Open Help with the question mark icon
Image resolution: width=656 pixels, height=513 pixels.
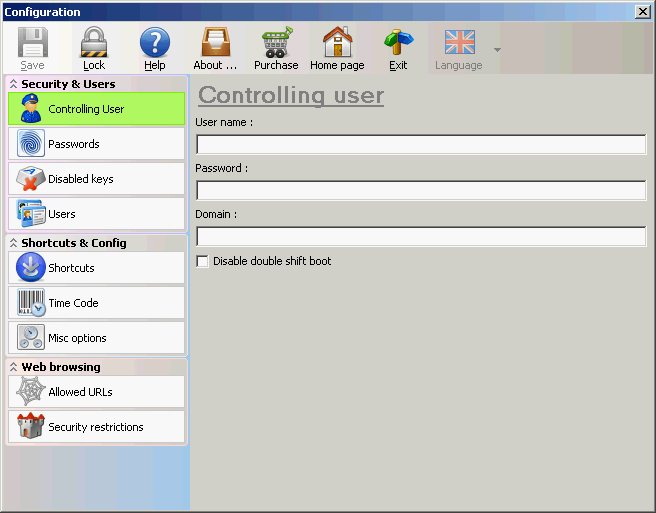(155, 42)
